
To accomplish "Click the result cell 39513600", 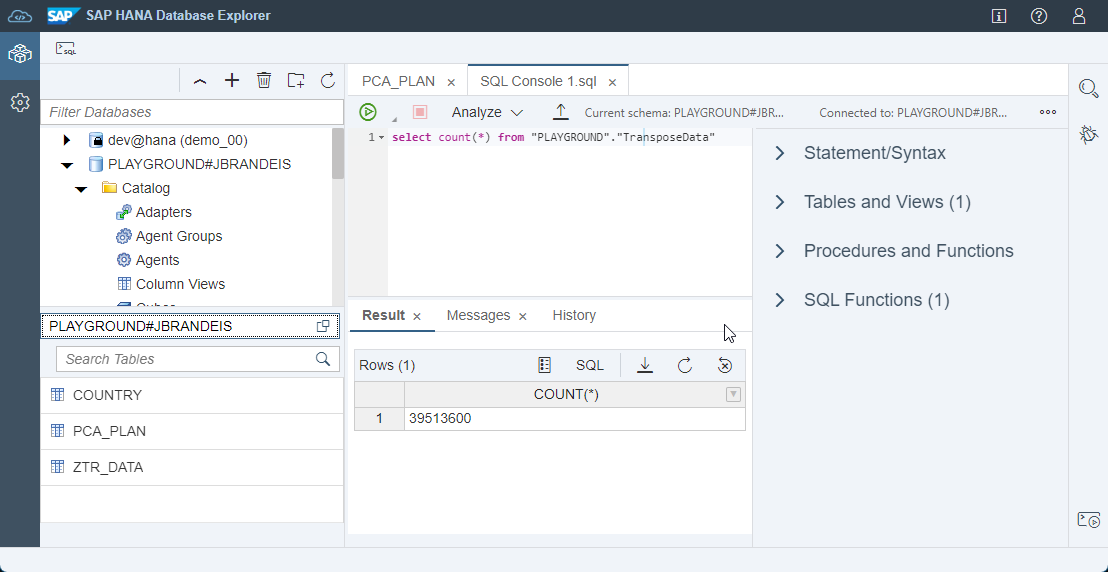I will click(x=574, y=419).
